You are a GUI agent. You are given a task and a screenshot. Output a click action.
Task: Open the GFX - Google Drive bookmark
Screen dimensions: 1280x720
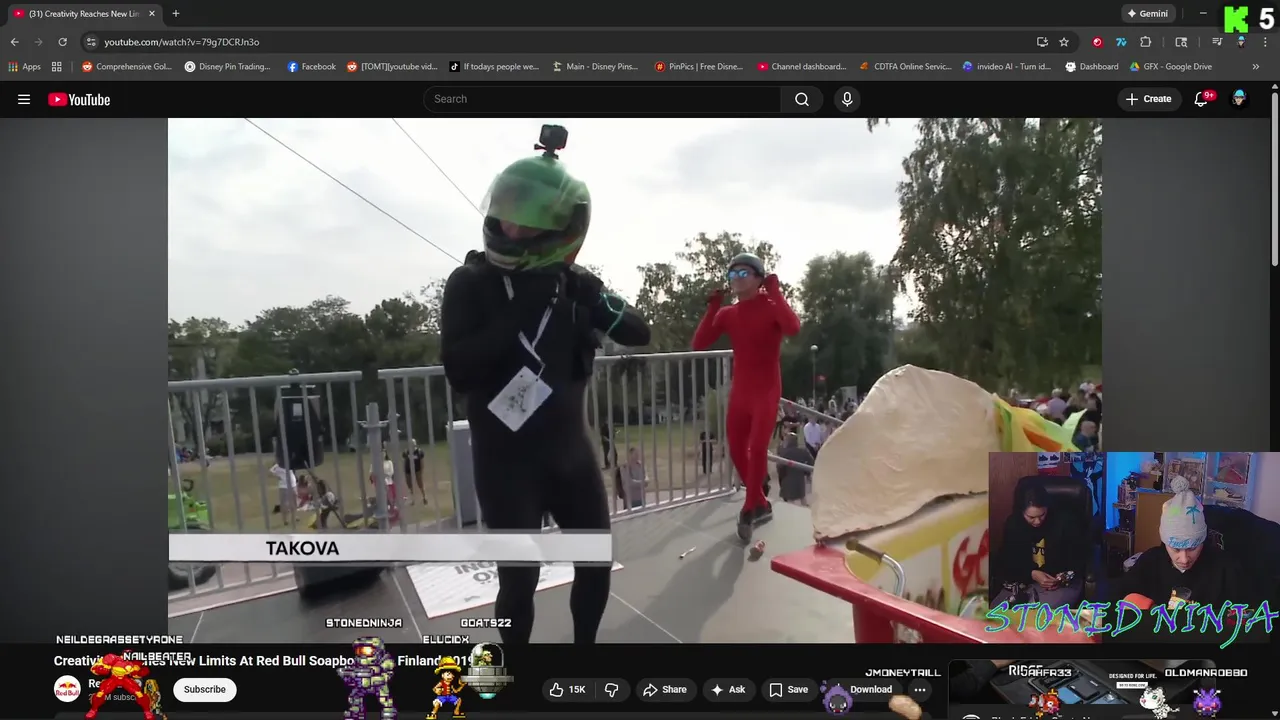[1171, 67]
